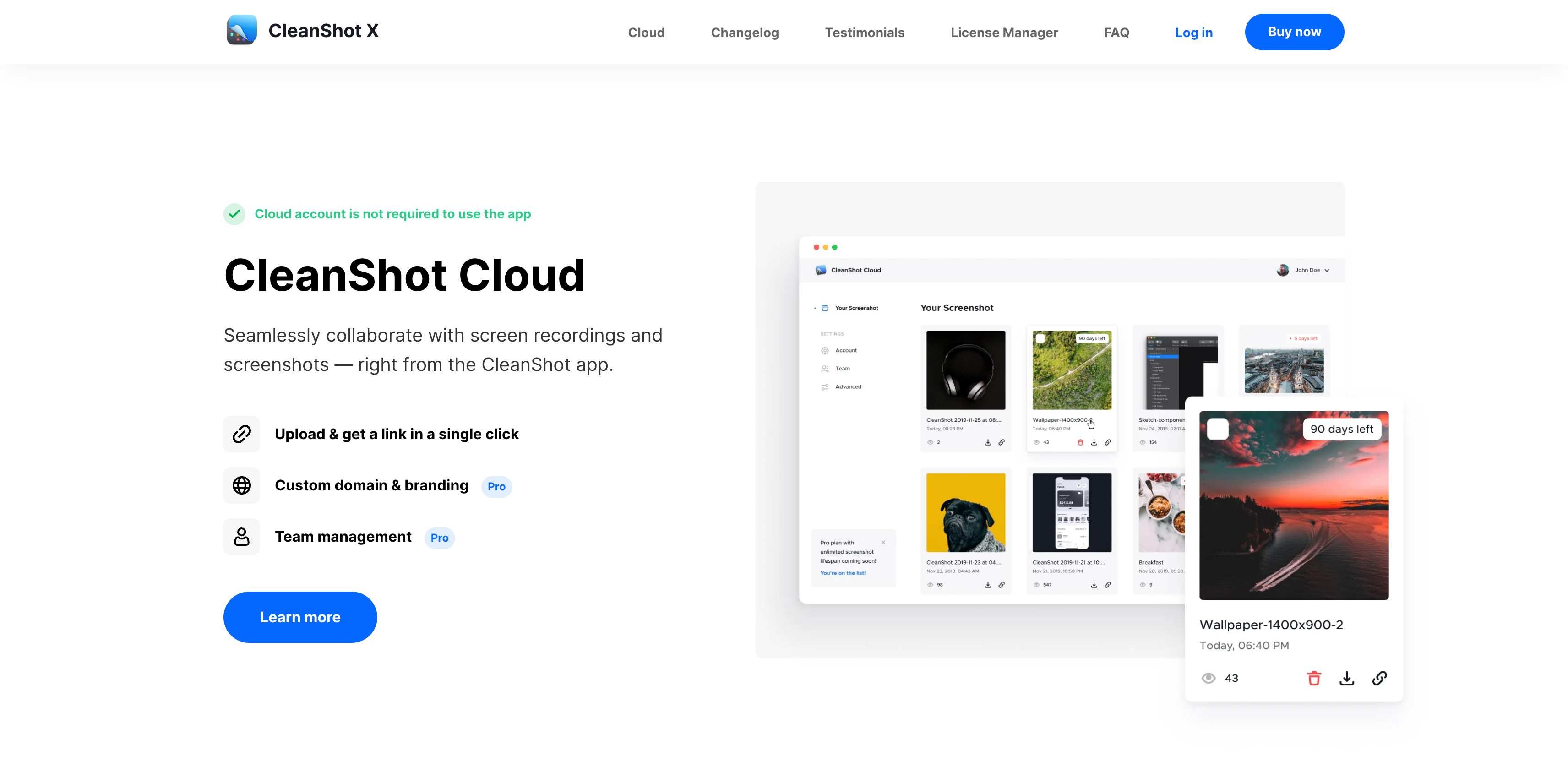Click John Doe's avatar picture
Viewport: 1568px width, 783px height.
pyautogui.click(x=1283, y=270)
